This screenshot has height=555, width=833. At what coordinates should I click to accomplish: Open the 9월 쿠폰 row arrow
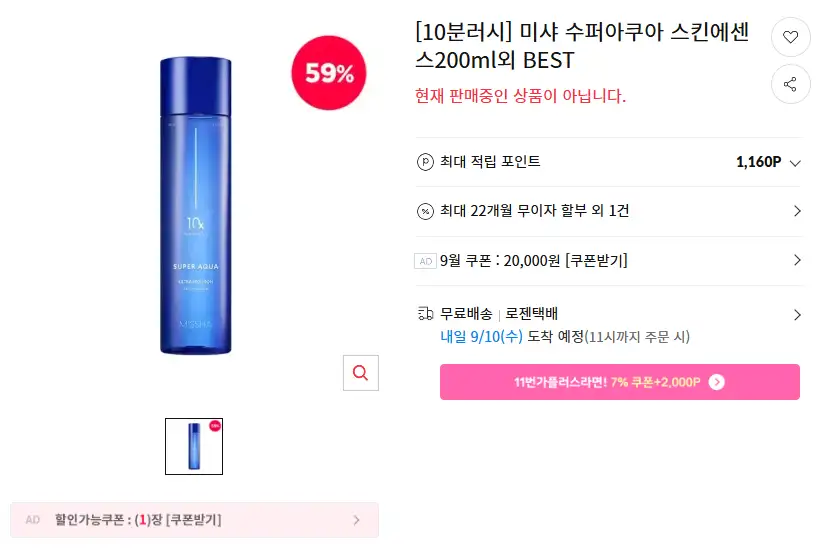click(x=797, y=260)
